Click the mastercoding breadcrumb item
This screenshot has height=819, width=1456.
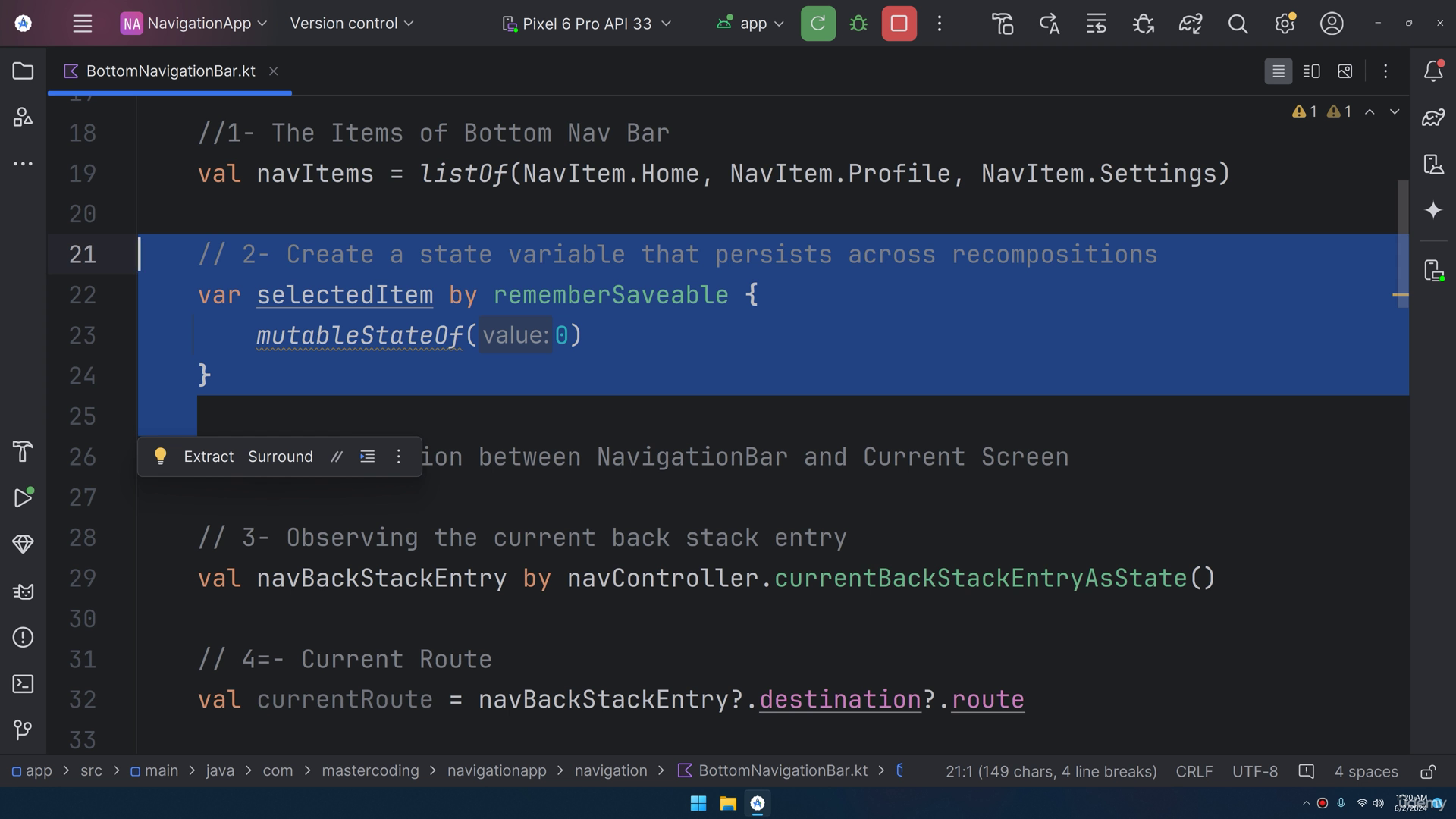370,770
